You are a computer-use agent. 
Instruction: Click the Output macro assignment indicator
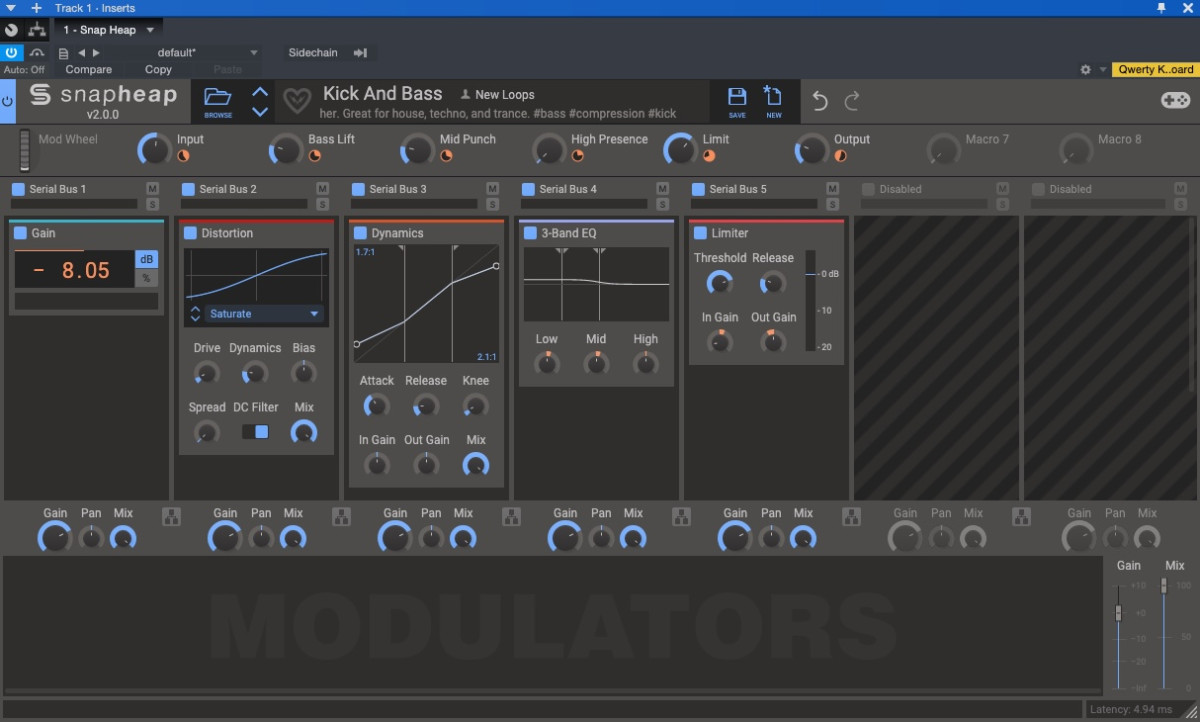[x=840, y=156]
